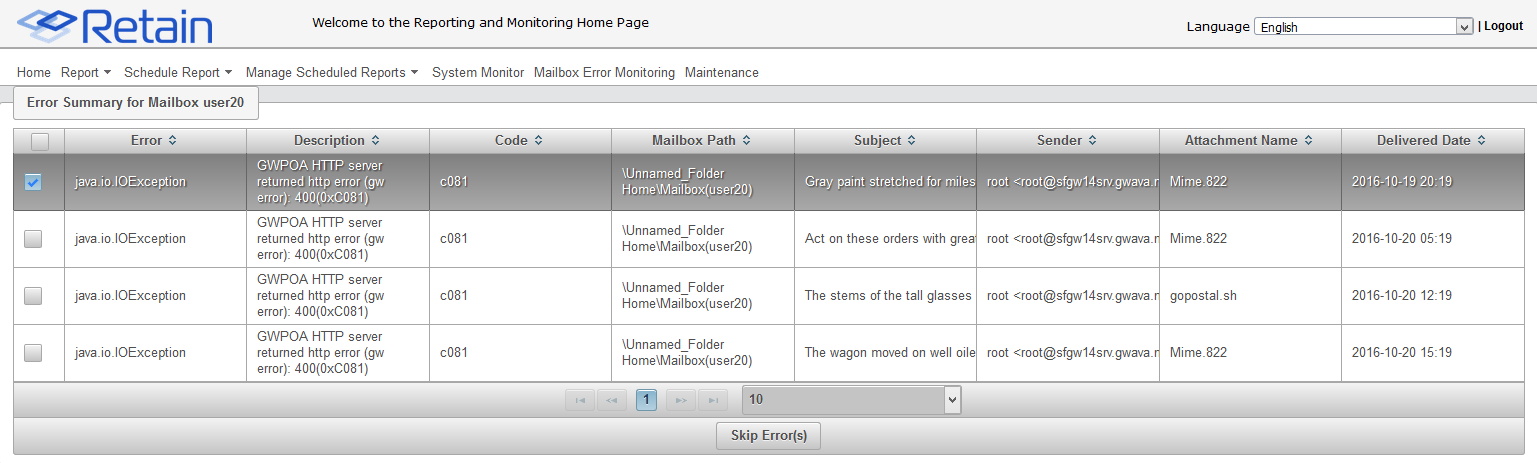Open the rows-per-page dropdown showing 10
The width and height of the screenshot is (1537, 463).
click(851, 400)
